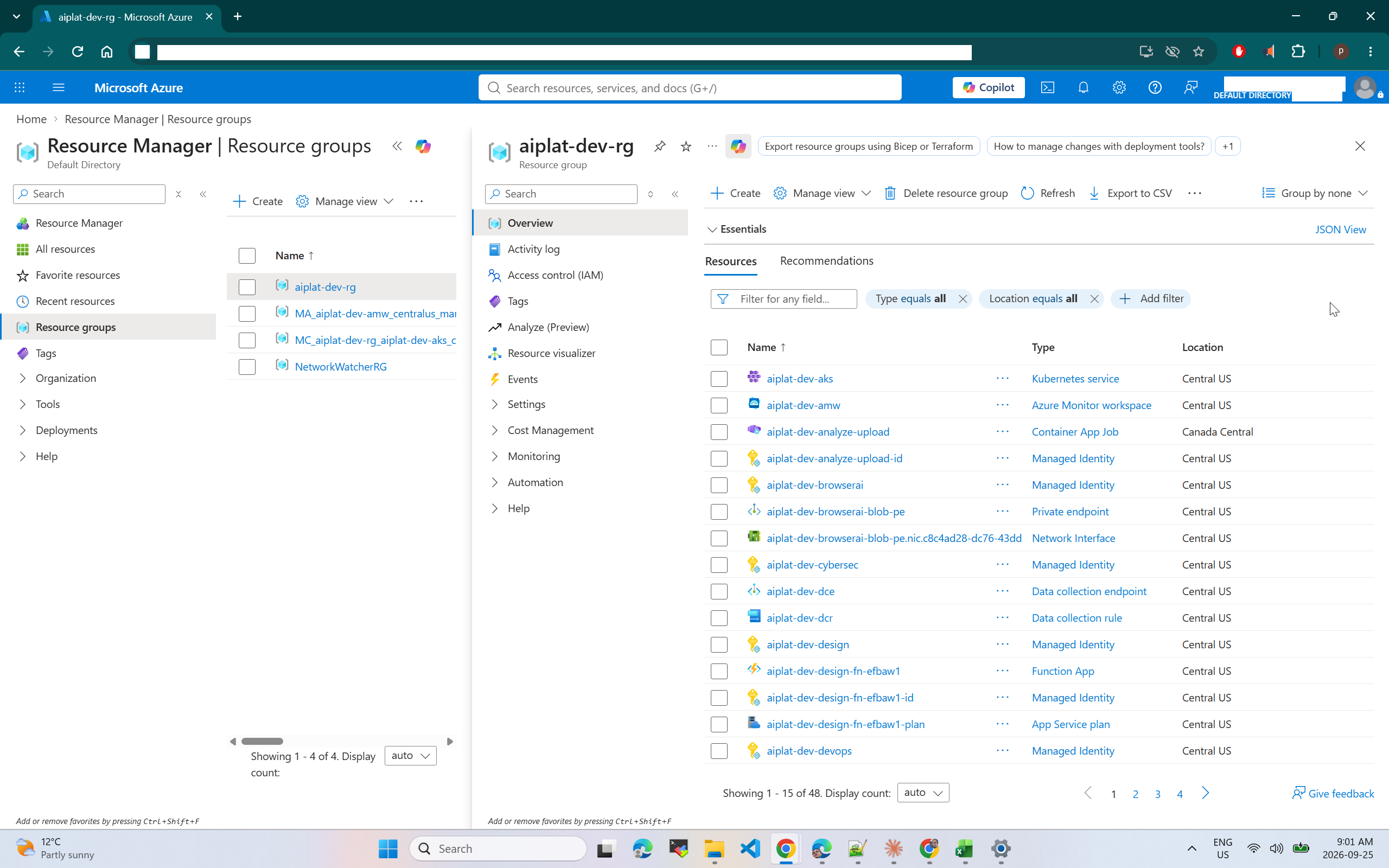Screen dimensions: 1389x868
Task: Tick the aiplat-dev-rg group checkbox
Action: (247, 287)
